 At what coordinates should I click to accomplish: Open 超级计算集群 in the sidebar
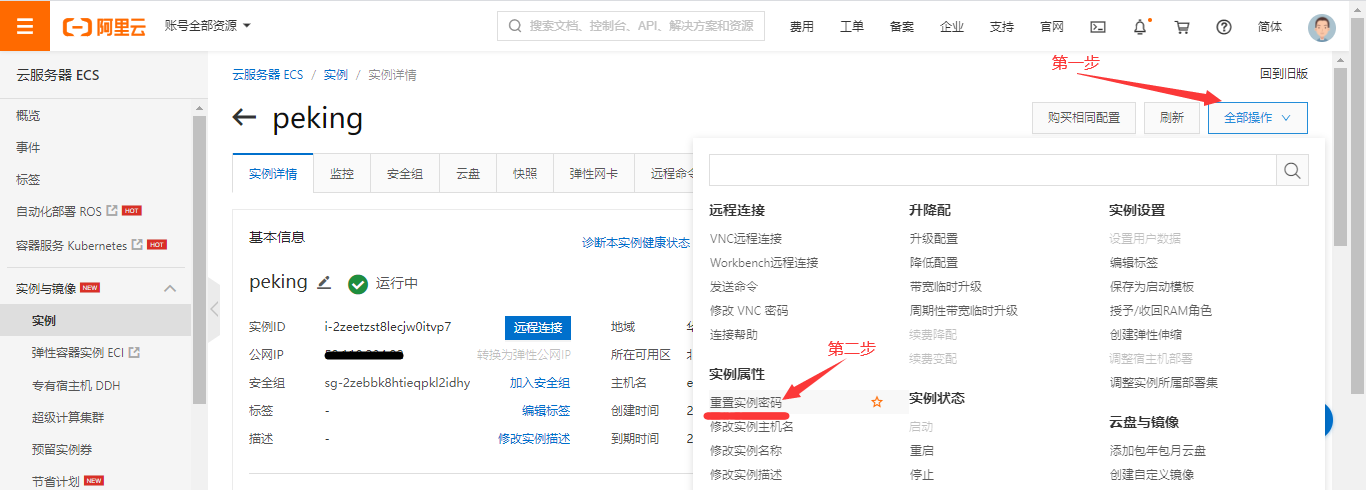tap(67, 418)
